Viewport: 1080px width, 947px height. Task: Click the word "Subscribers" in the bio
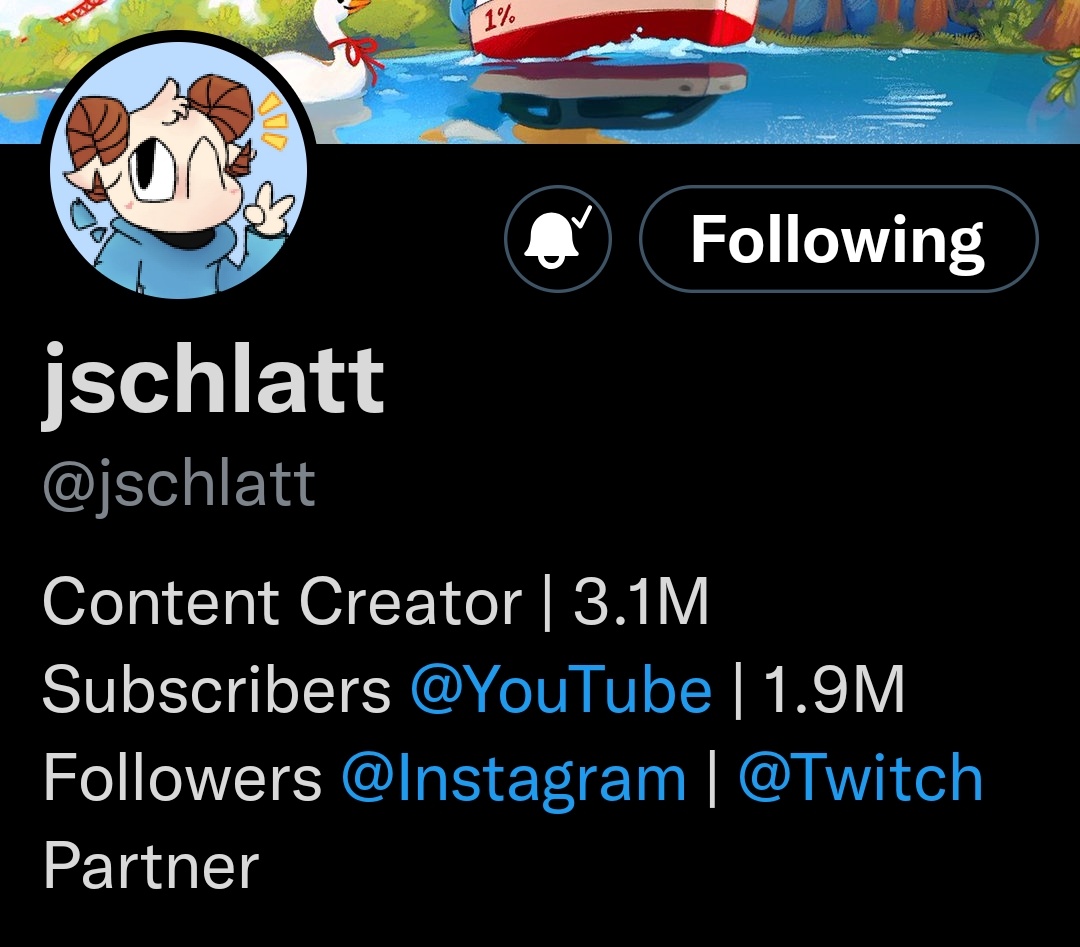point(217,690)
